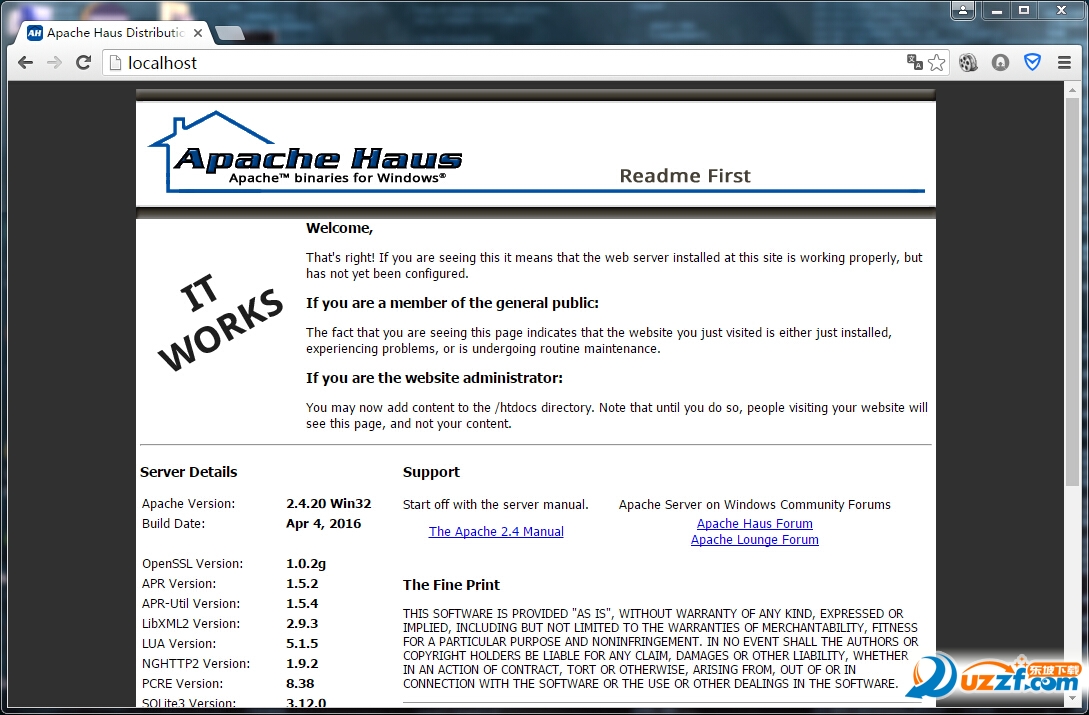This screenshot has width=1089, height=715.
Task: Click the Chrome user profile button
Action: pos(962,10)
